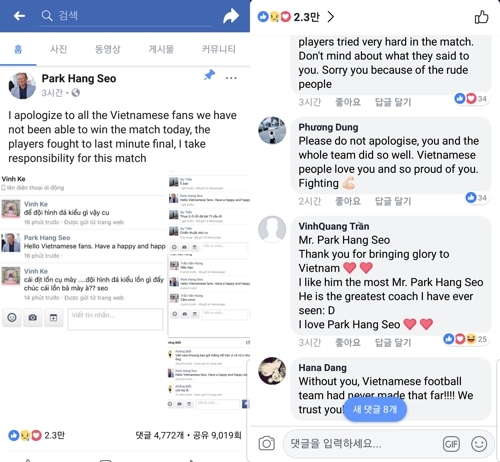
Task: Tap the share arrow icon in header
Action: tap(231, 16)
